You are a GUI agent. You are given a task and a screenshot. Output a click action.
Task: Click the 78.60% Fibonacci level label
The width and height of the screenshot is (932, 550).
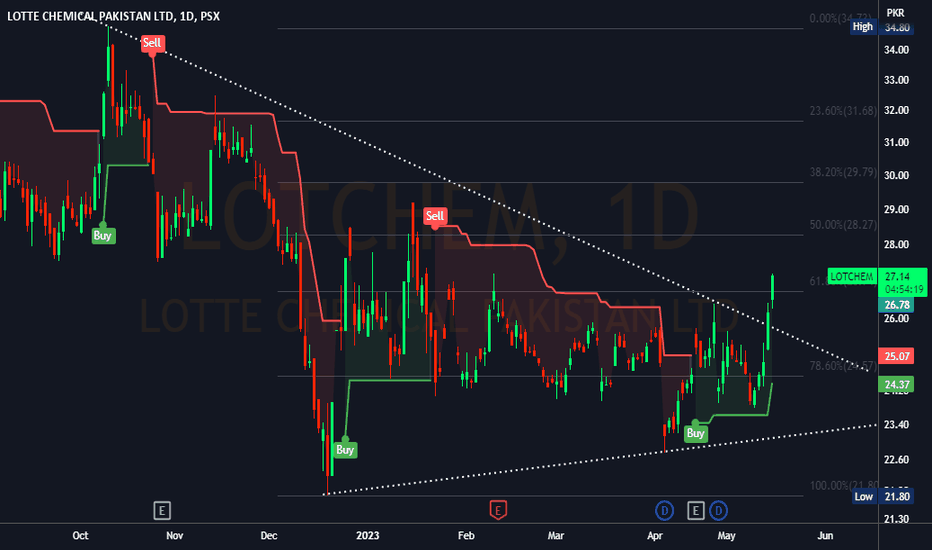(x=842, y=366)
